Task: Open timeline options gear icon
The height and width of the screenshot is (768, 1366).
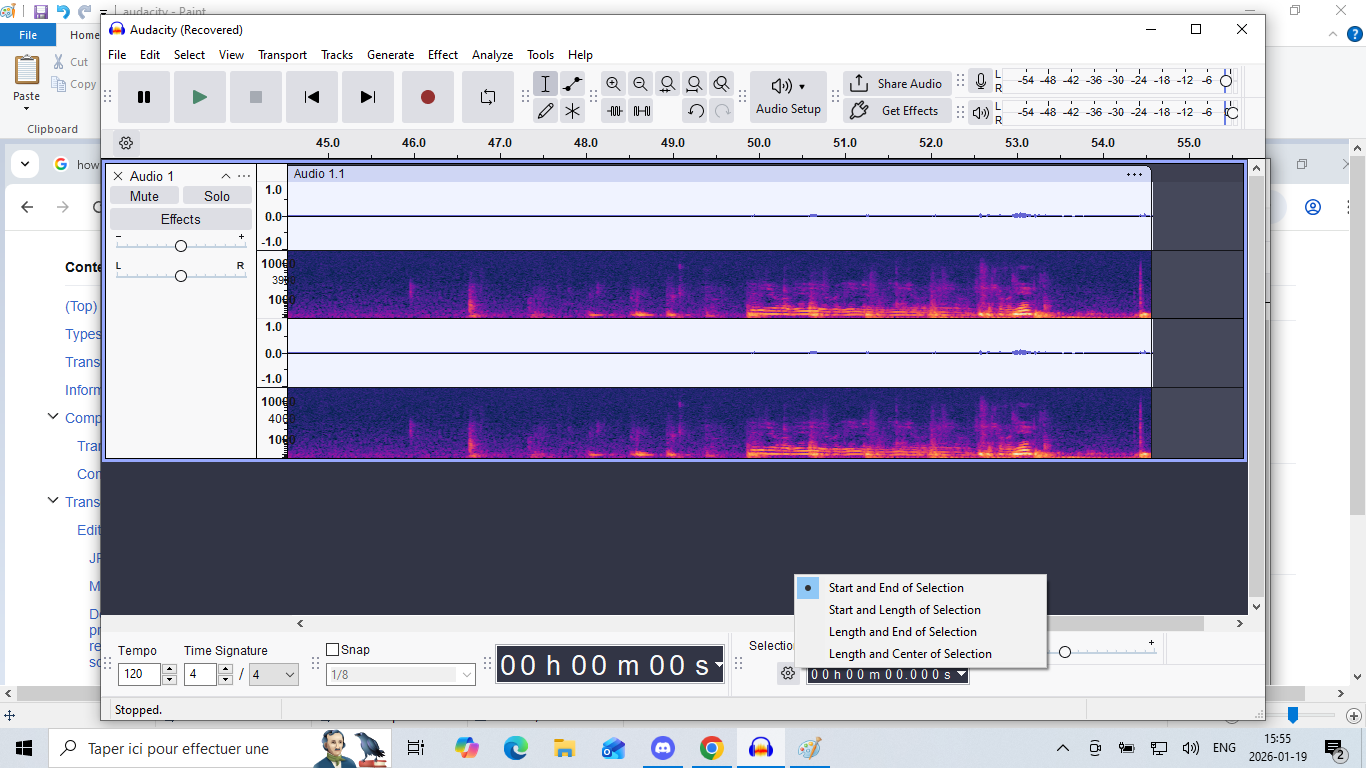Action: coord(126,143)
